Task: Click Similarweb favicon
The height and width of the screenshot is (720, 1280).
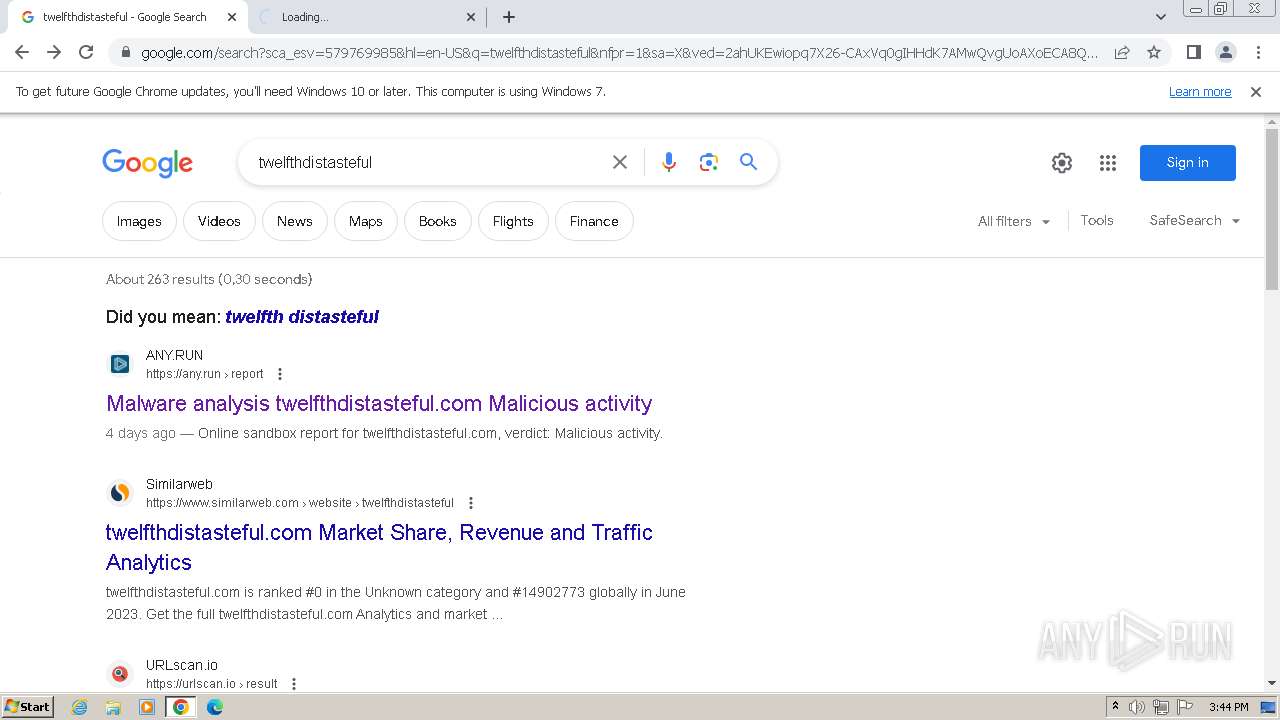Action: point(120,493)
